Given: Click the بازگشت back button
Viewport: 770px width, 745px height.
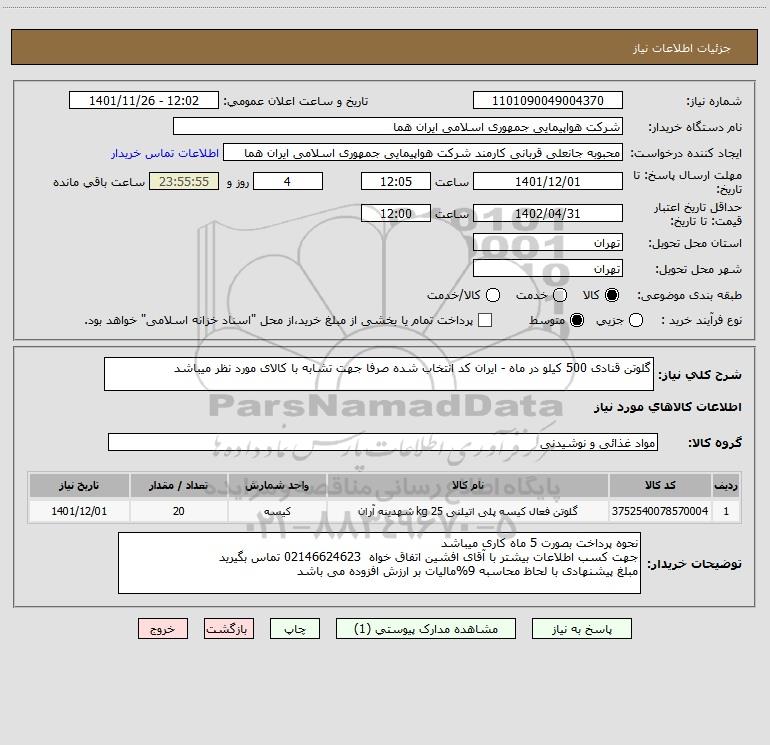Looking at the screenshot, I should coord(229,629).
